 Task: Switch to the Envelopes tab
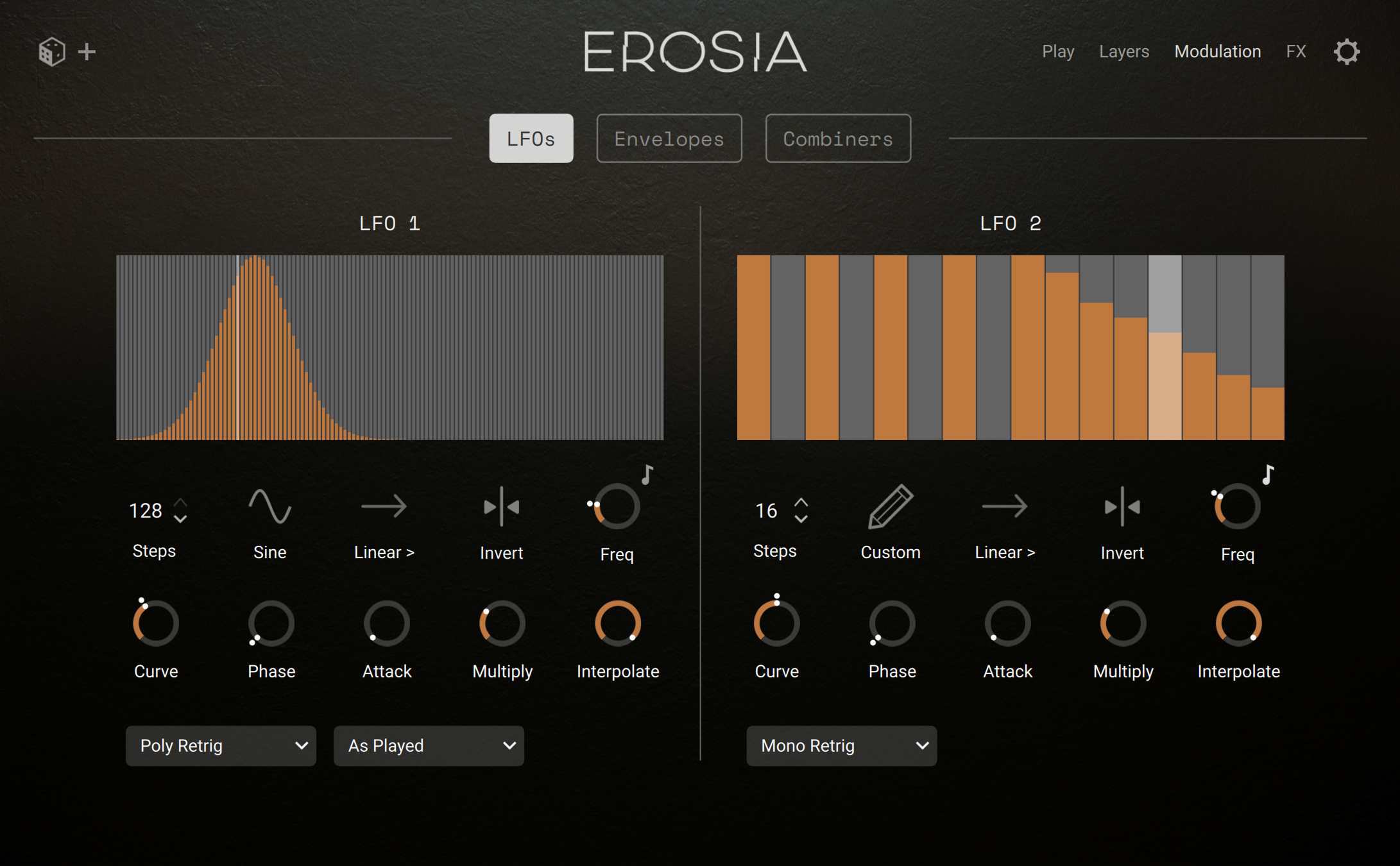click(x=669, y=139)
